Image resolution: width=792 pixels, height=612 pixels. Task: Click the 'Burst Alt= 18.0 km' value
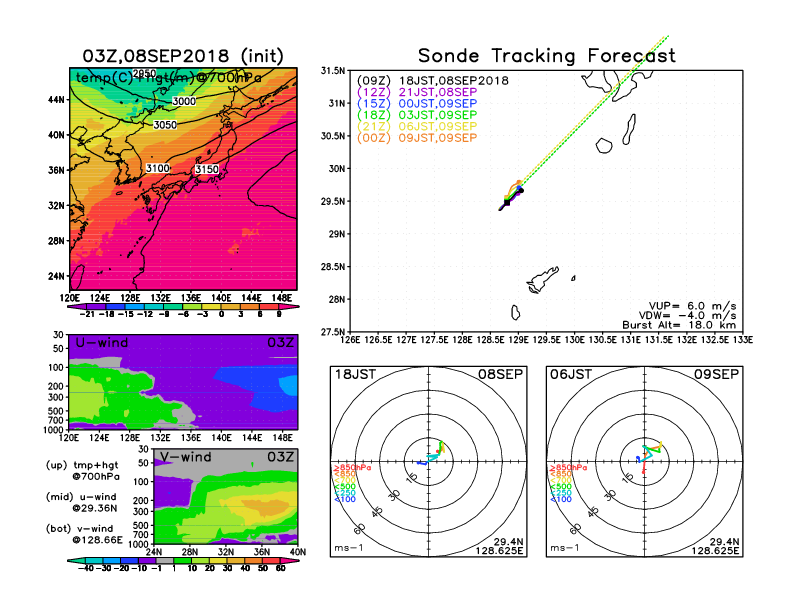coord(679,325)
